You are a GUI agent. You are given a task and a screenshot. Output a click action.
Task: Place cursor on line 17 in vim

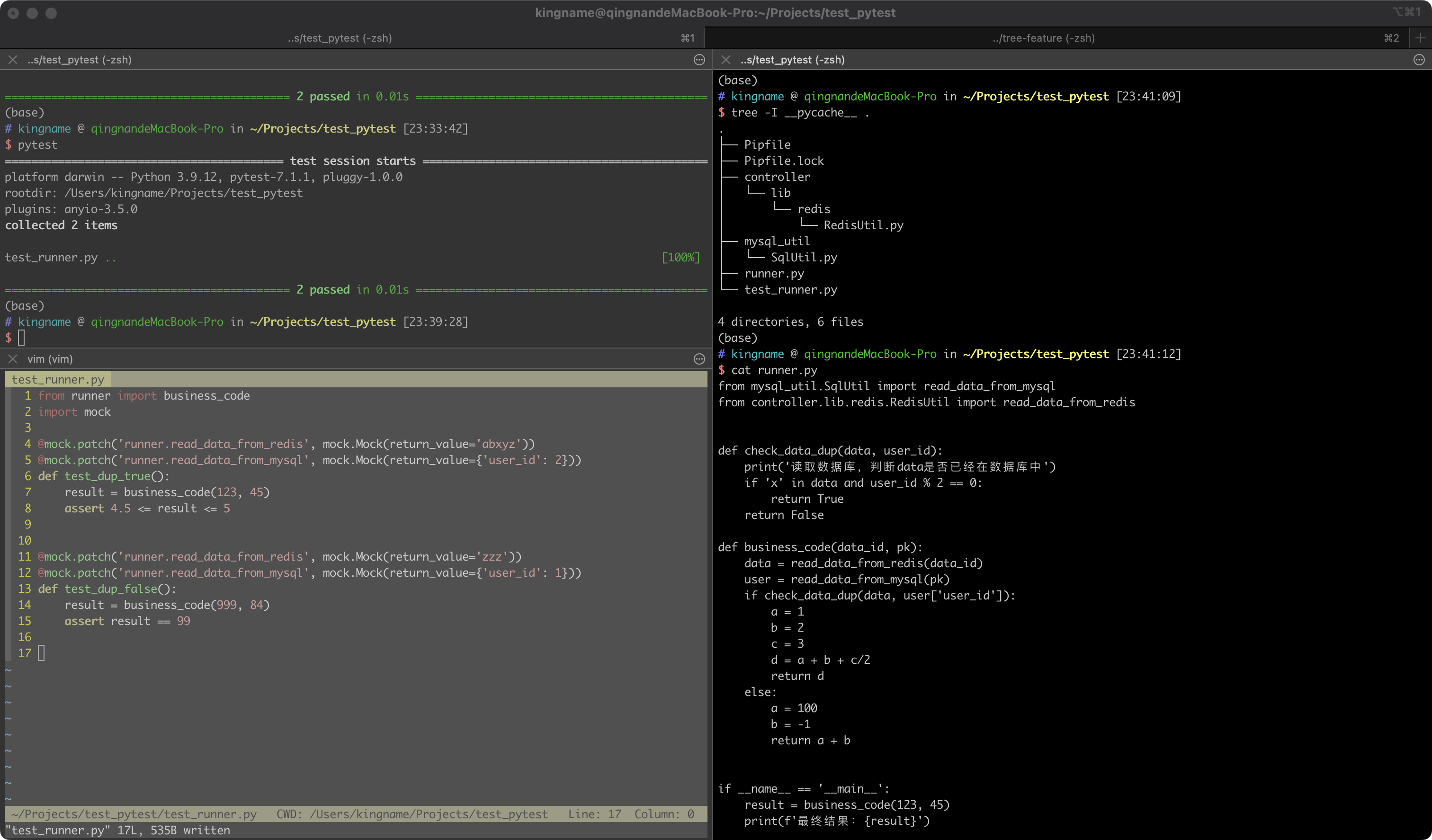pos(41,653)
